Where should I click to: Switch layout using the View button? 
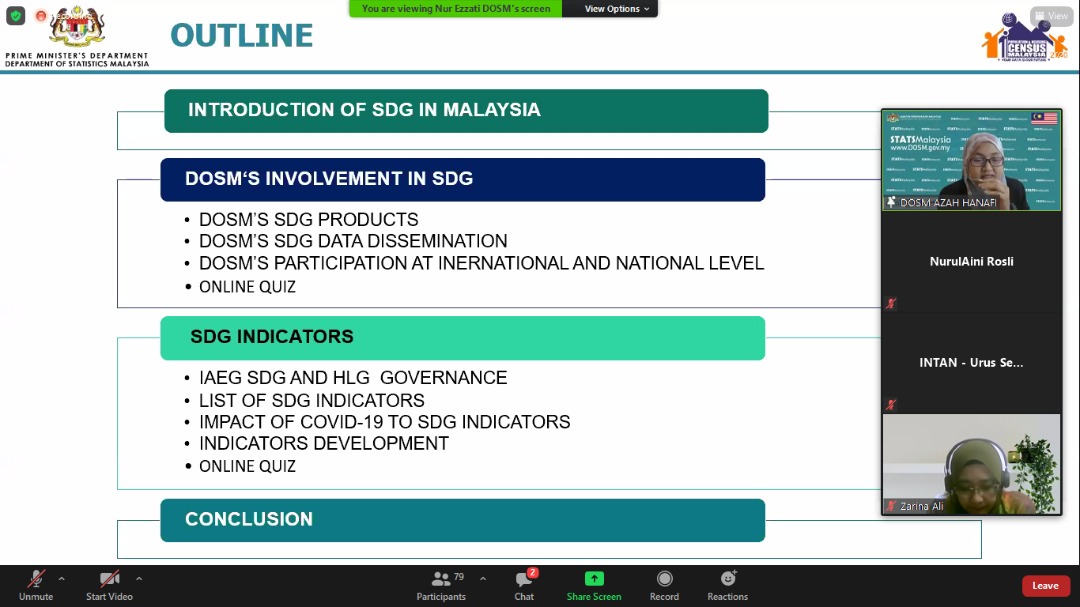pos(1051,16)
